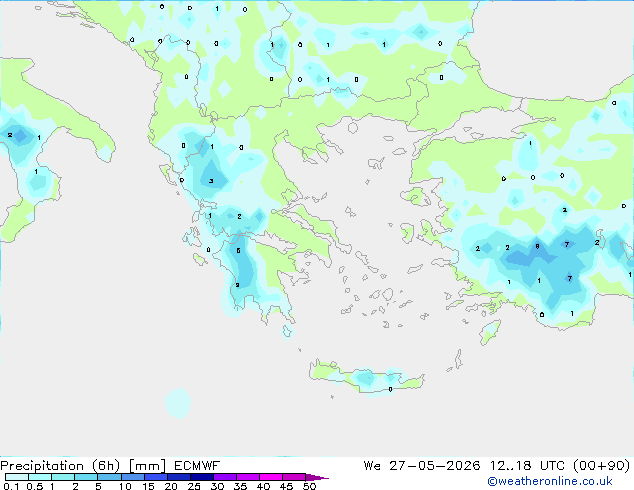634x490 pixels.
Task: Click the '10' legend scale label
Action: 125,486
